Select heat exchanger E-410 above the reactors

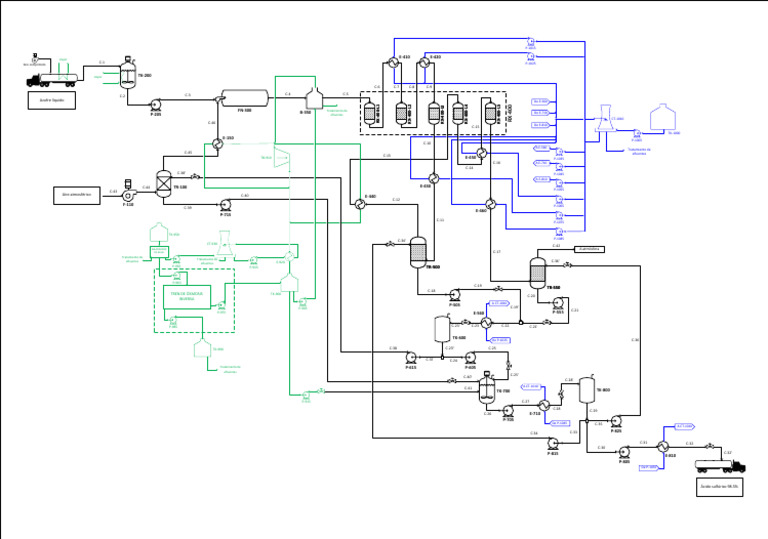393,63
